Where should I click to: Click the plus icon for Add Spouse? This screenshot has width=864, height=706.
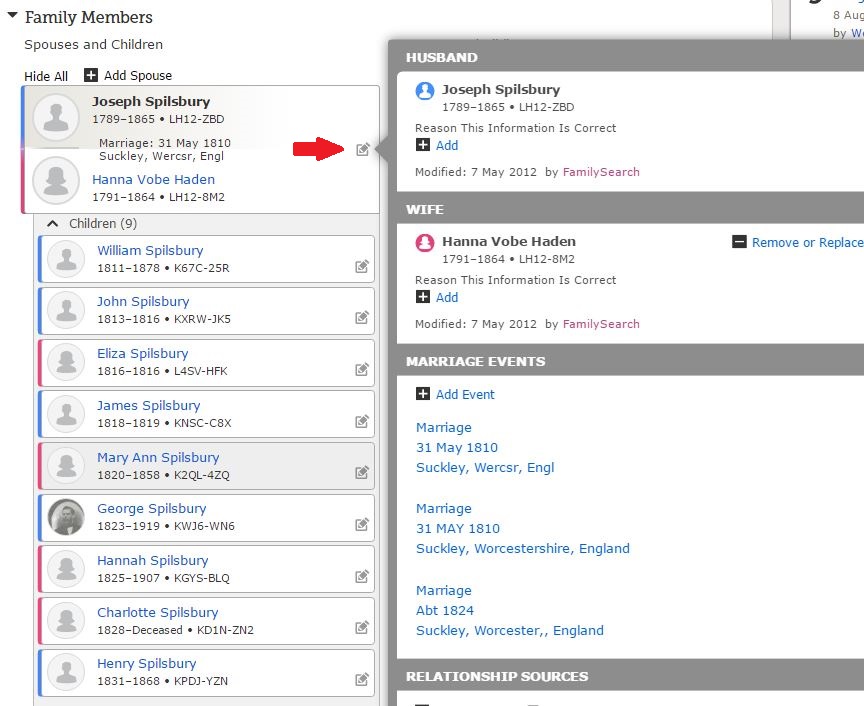tap(91, 75)
